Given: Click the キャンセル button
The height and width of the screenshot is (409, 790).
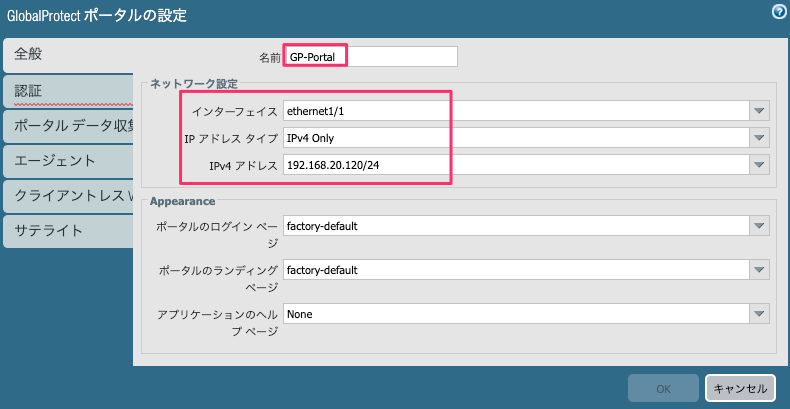Looking at the screenshot, I should (740, 388).
